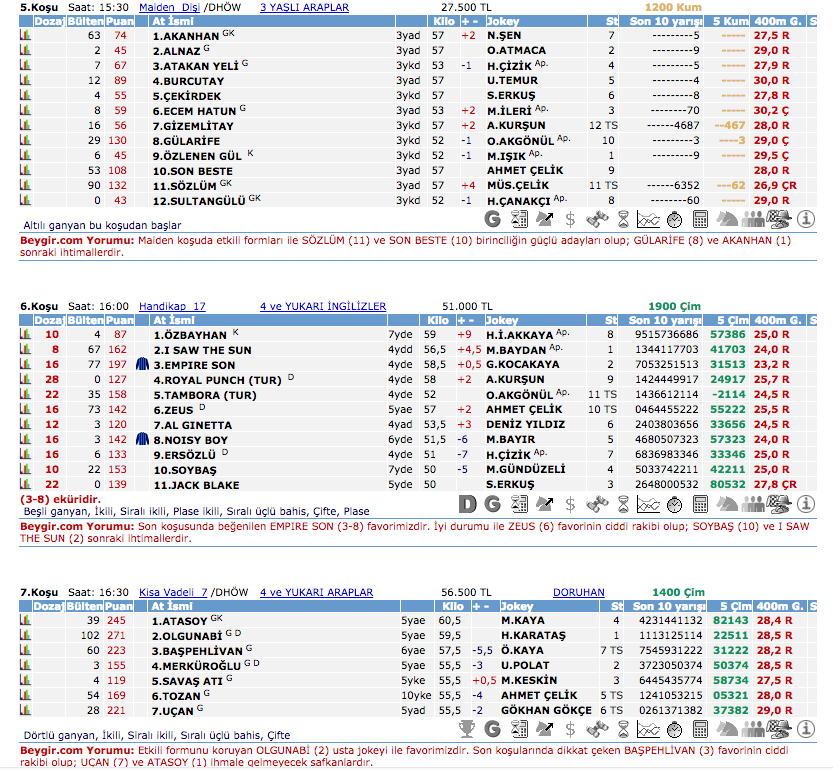Click the DORUHAN link in race 7
Viewport: 833px width, 770px height.
tap(577, 592)
